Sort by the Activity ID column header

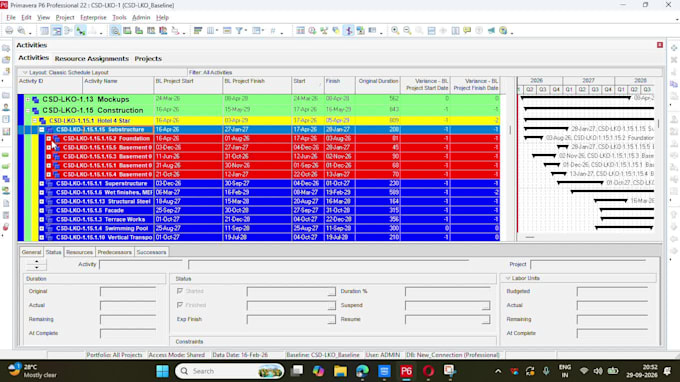pos(50,85)
